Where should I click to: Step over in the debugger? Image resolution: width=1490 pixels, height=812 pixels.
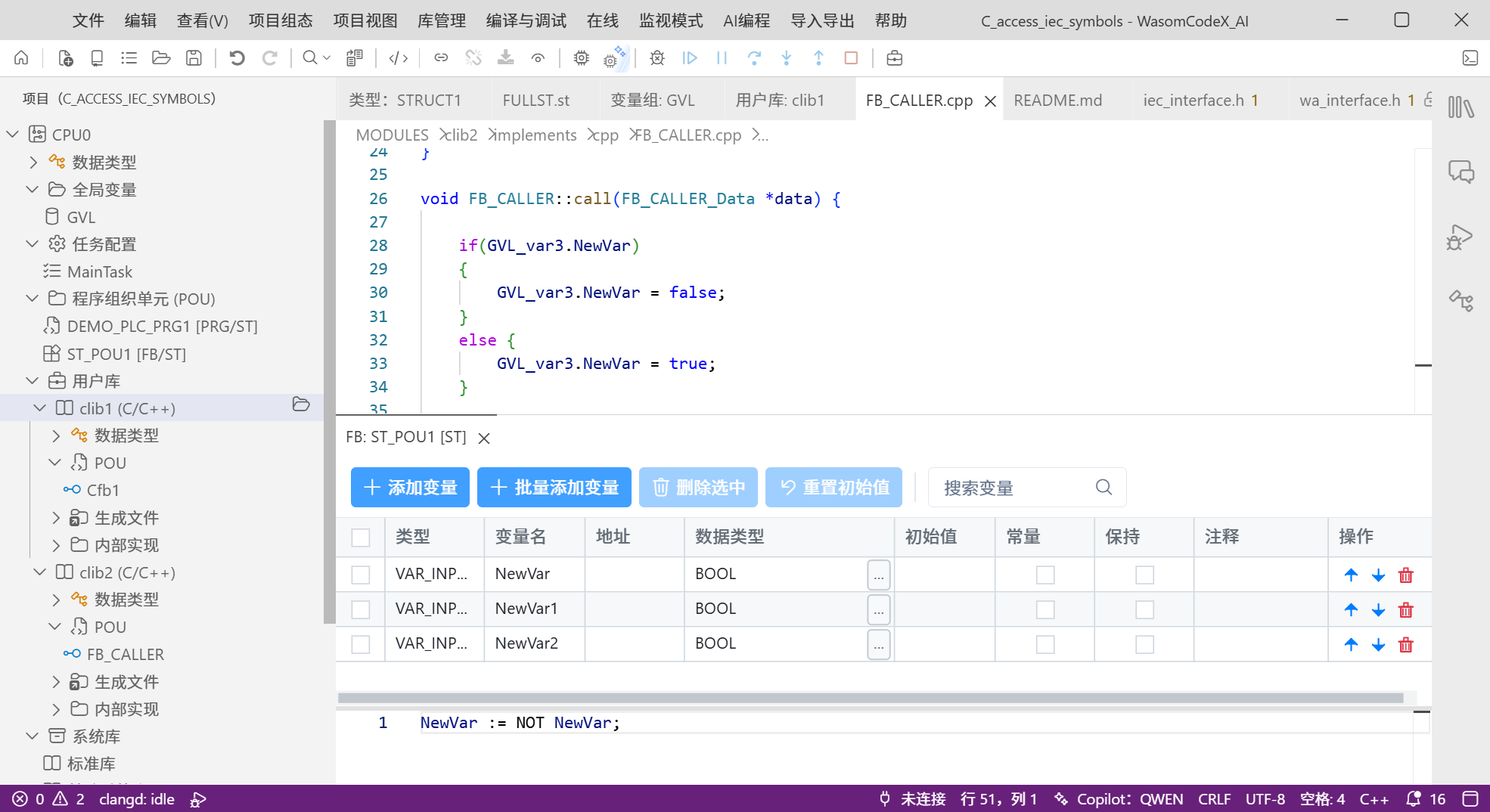coord(754,58)
